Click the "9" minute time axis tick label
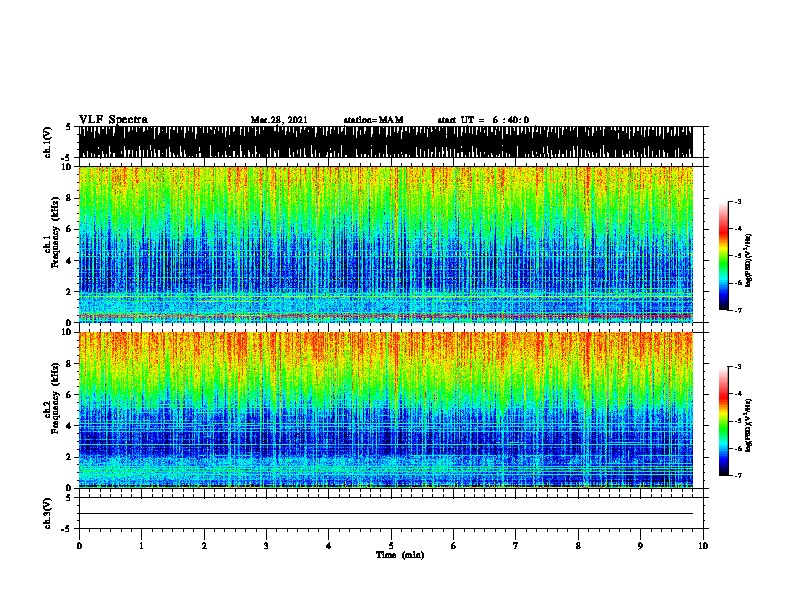 (x=640, y=546)
